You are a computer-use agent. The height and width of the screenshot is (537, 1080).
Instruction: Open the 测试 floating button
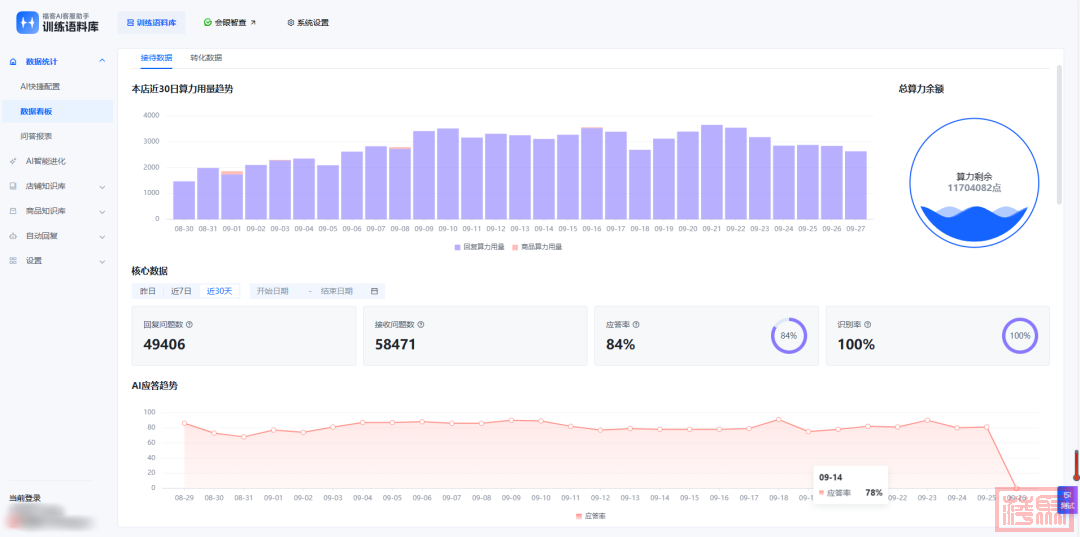1067,499
